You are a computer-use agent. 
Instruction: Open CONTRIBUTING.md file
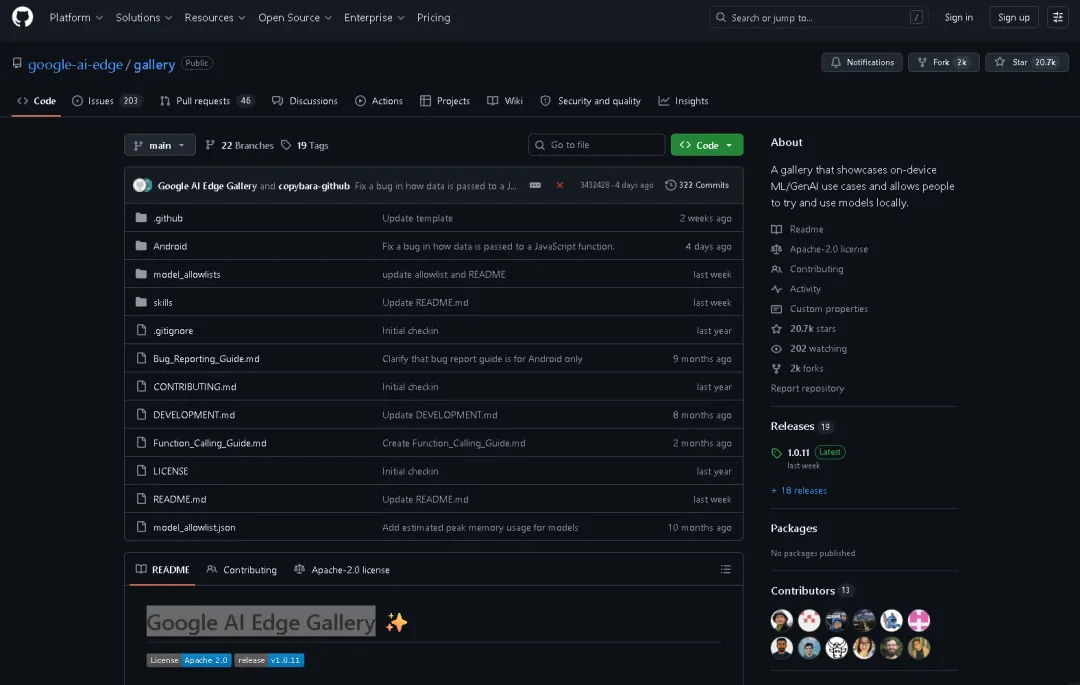tap(194, 387)
